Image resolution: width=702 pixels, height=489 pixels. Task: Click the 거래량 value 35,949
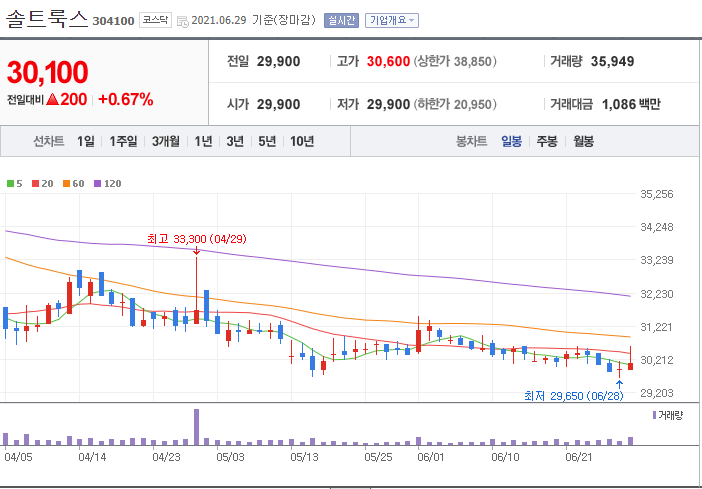click(612, 61)
